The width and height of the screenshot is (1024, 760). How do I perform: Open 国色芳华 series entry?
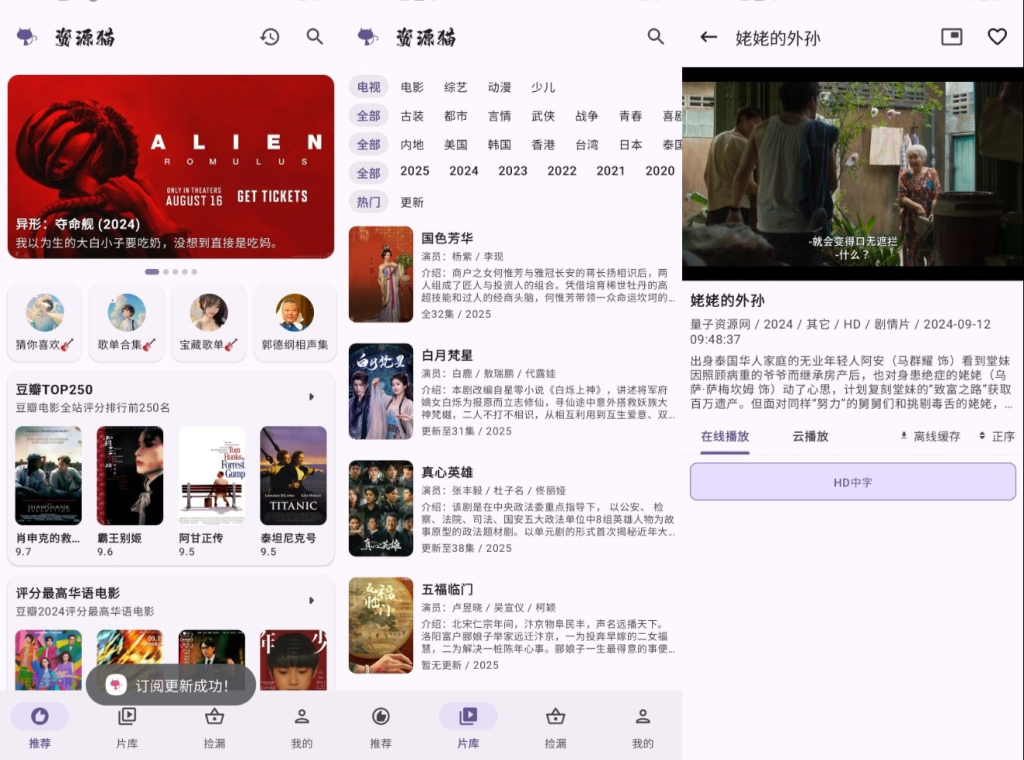(x=513, y=274)
